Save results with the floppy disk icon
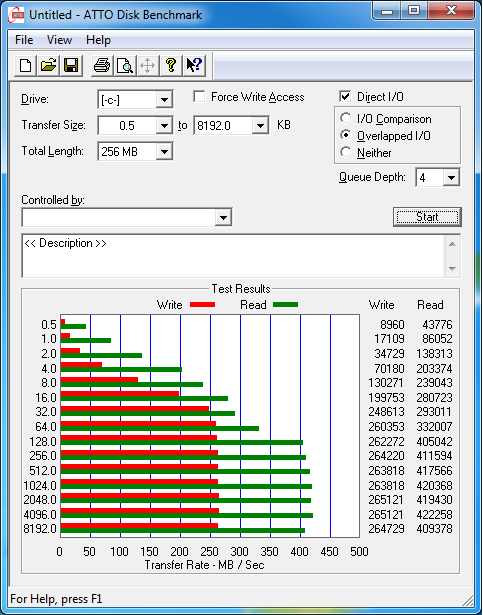The image size is (483, 615). point(71,65)
